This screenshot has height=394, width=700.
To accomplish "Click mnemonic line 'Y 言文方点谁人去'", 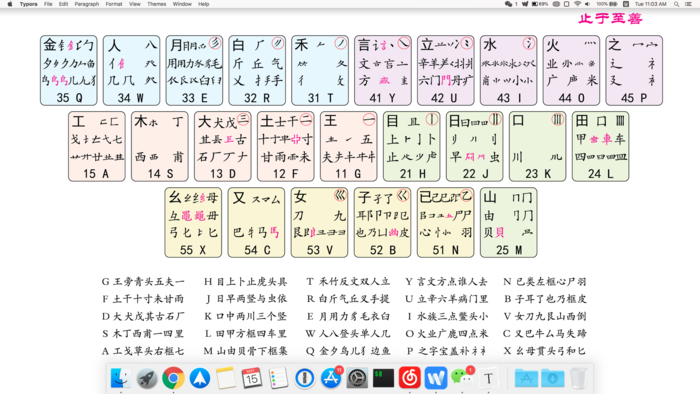I will 446,282.
